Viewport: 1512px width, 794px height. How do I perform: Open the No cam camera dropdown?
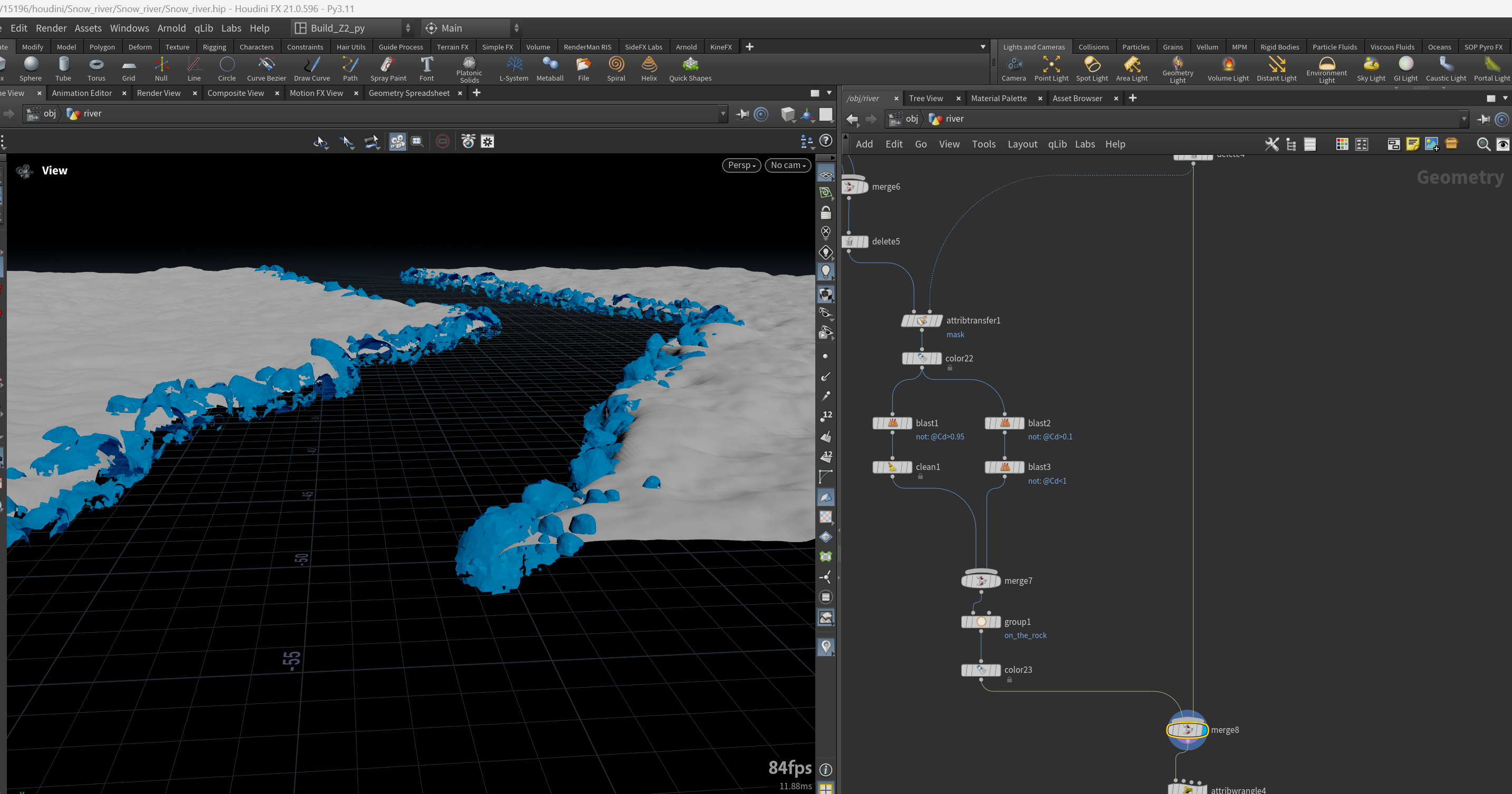[x=788, y=165]
